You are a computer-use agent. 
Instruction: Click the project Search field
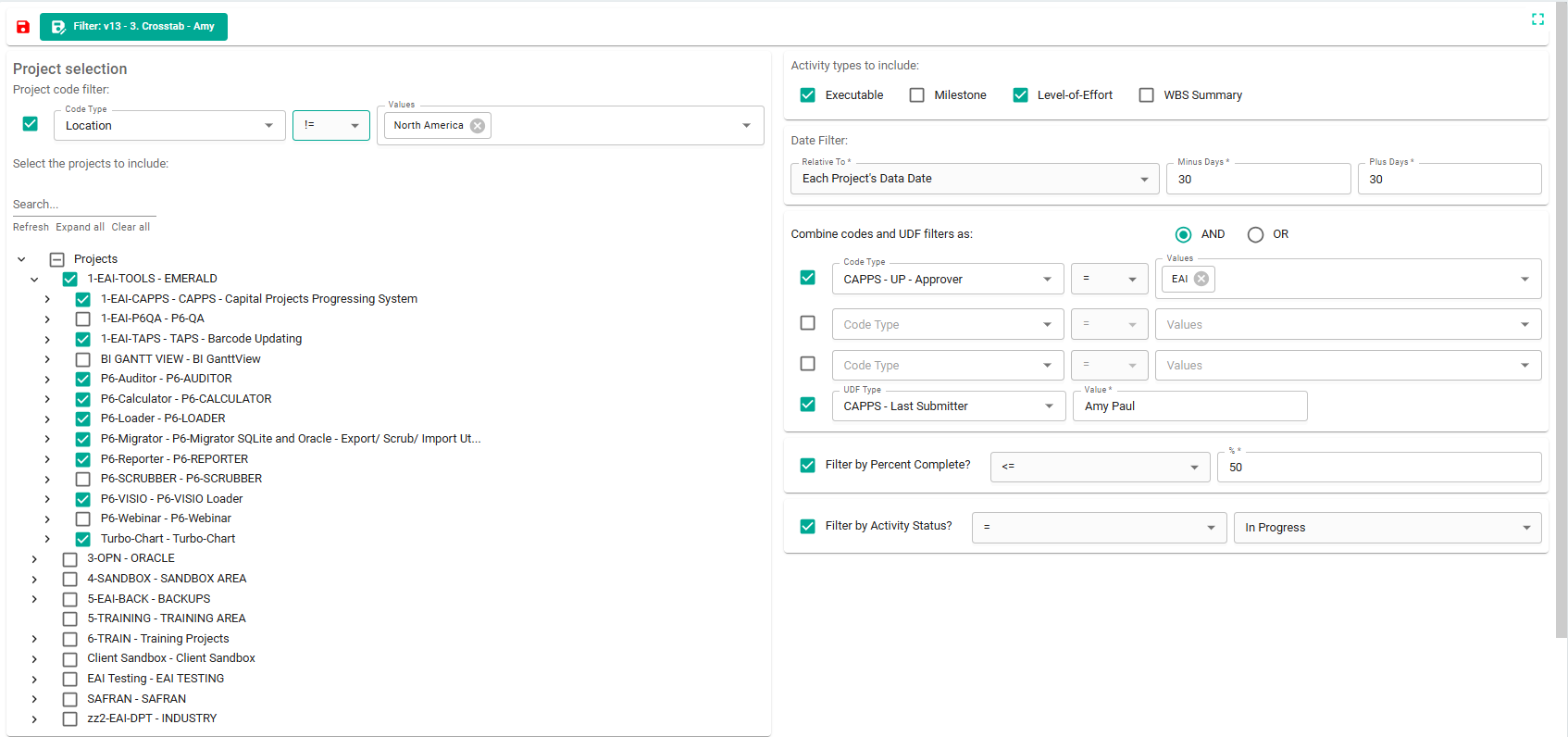(x=83, y=205)
